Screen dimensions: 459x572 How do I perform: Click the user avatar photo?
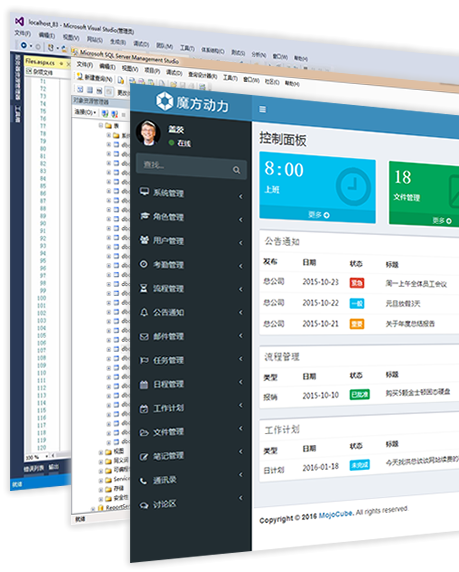tap(148, 132)
